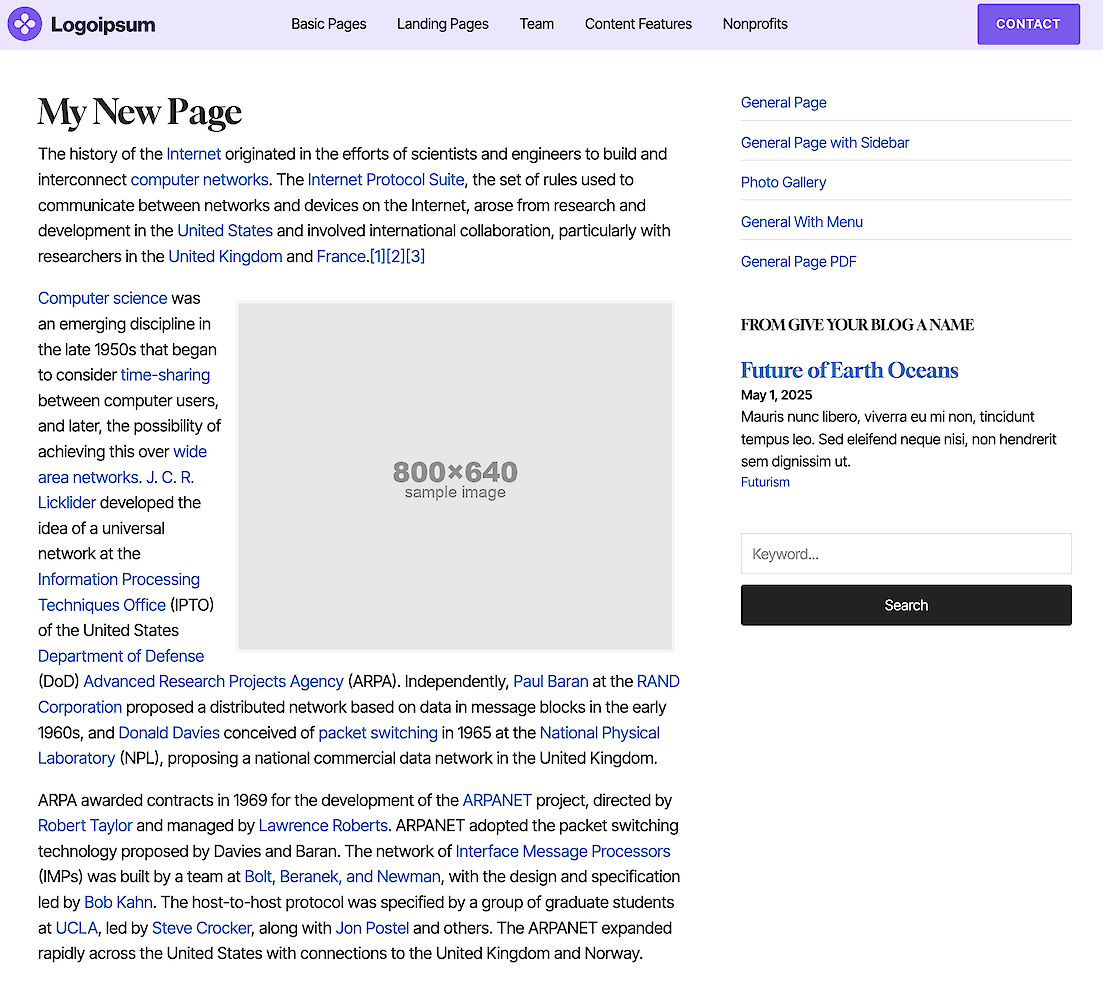
Task: Open the Future of Earth Oceans post
Action: click(849, 370)
